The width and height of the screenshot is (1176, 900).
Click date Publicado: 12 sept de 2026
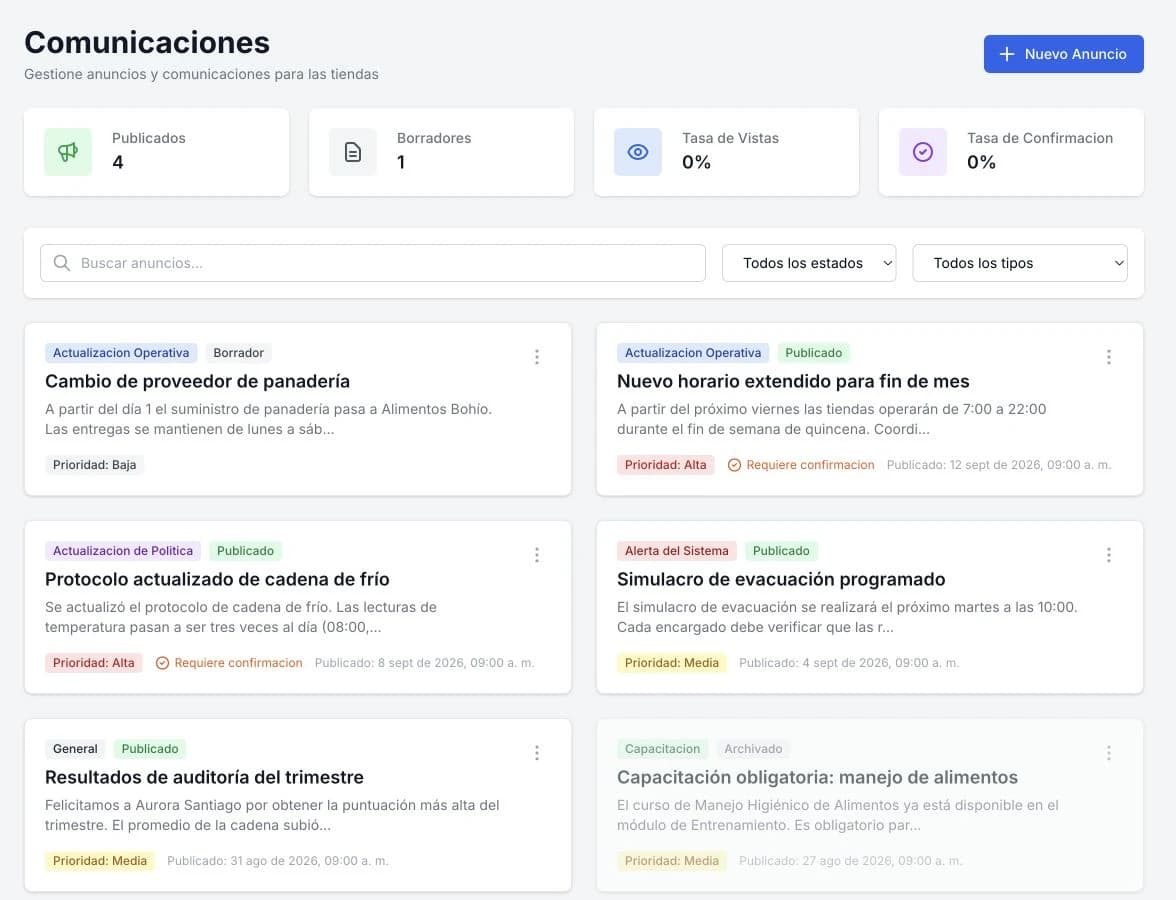pos(998,465)
